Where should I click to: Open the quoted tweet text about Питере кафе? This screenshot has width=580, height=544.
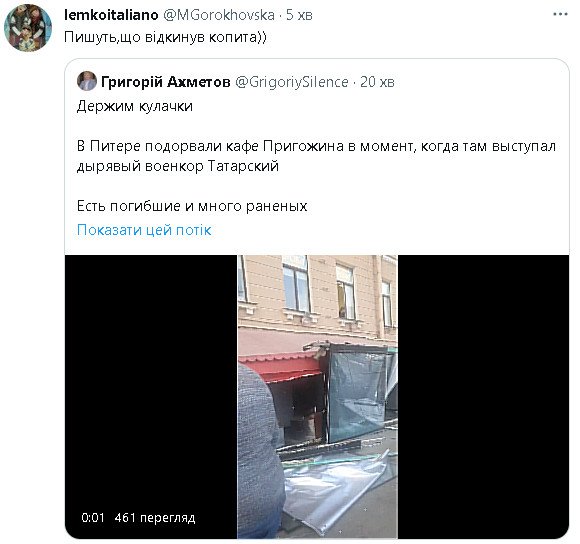point(316,156)
